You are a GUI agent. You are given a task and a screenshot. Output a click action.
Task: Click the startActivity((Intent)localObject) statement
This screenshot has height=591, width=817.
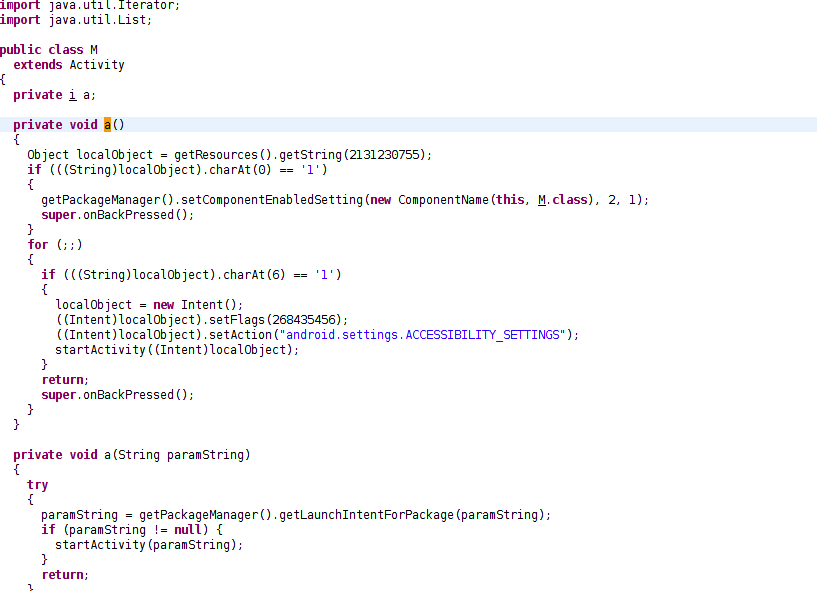pos(177,350)
